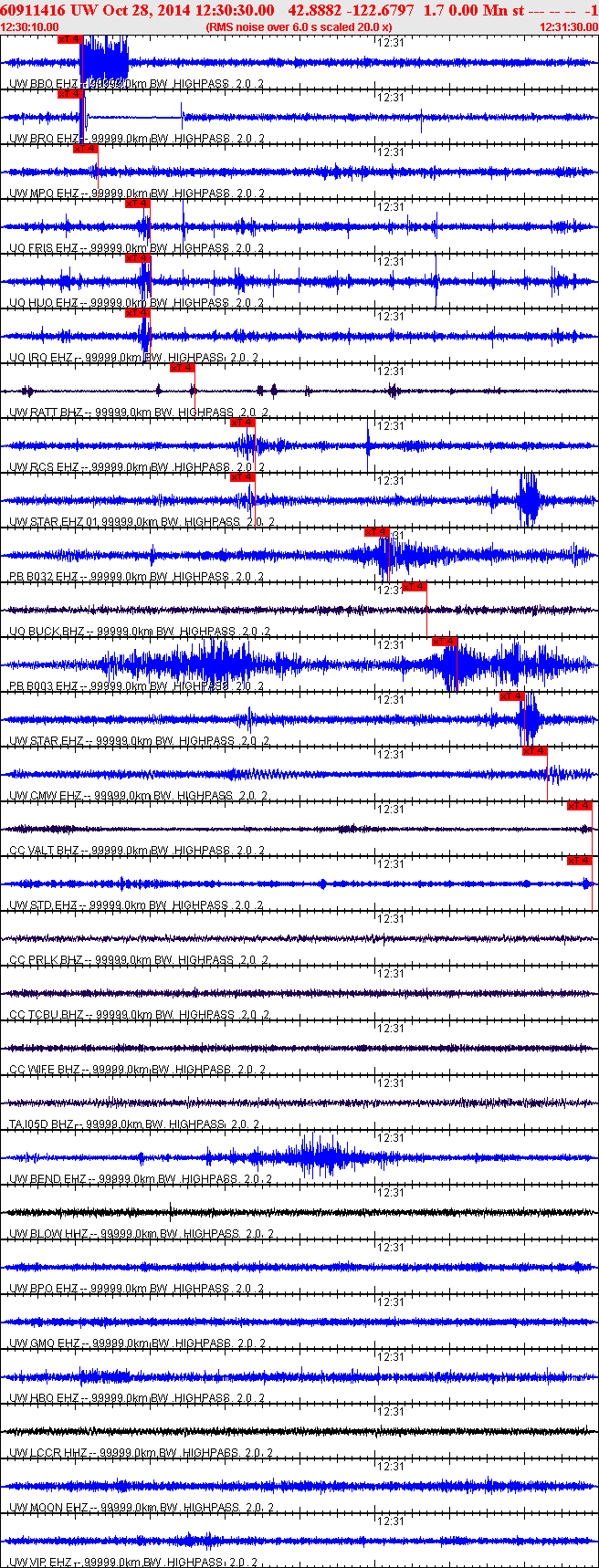This screenshot has width=599, height=1568.
Task: Select the pick flag on UW CMW trace
Action: click(x=534, y=751)
